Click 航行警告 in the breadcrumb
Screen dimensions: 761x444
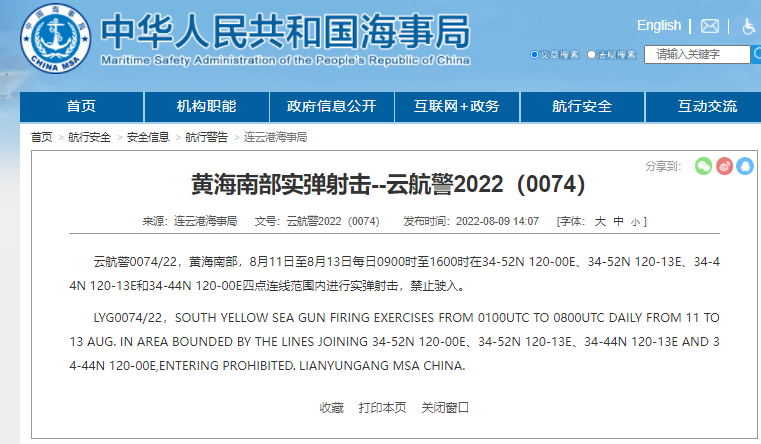(206, 137)
